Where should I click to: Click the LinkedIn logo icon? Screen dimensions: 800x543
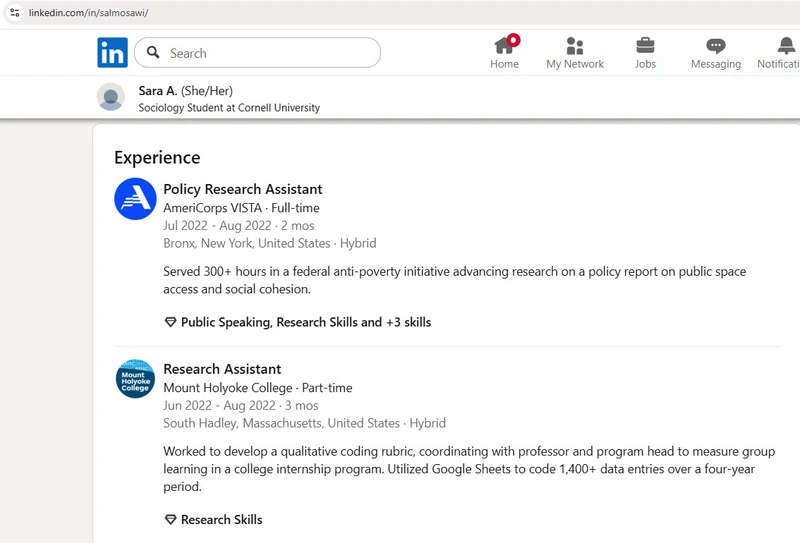coord(112,53)
